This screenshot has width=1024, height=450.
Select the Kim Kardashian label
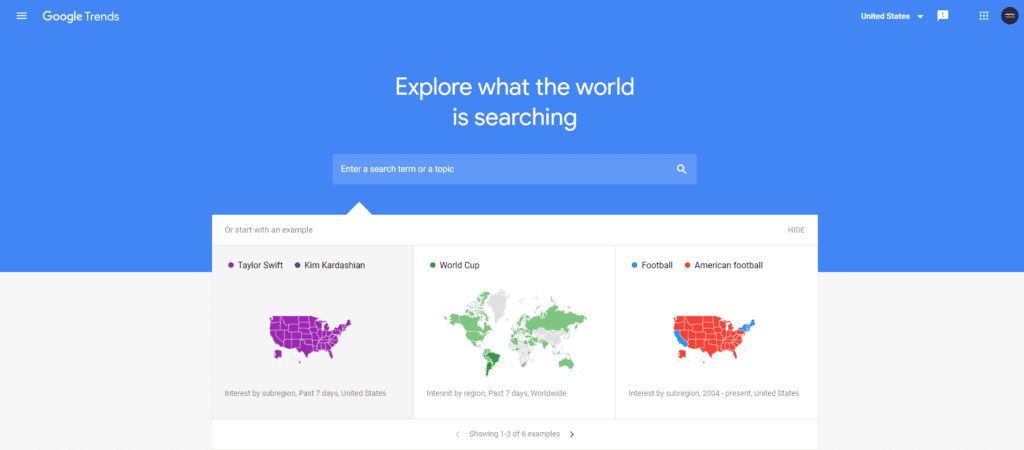pos(335,265)
